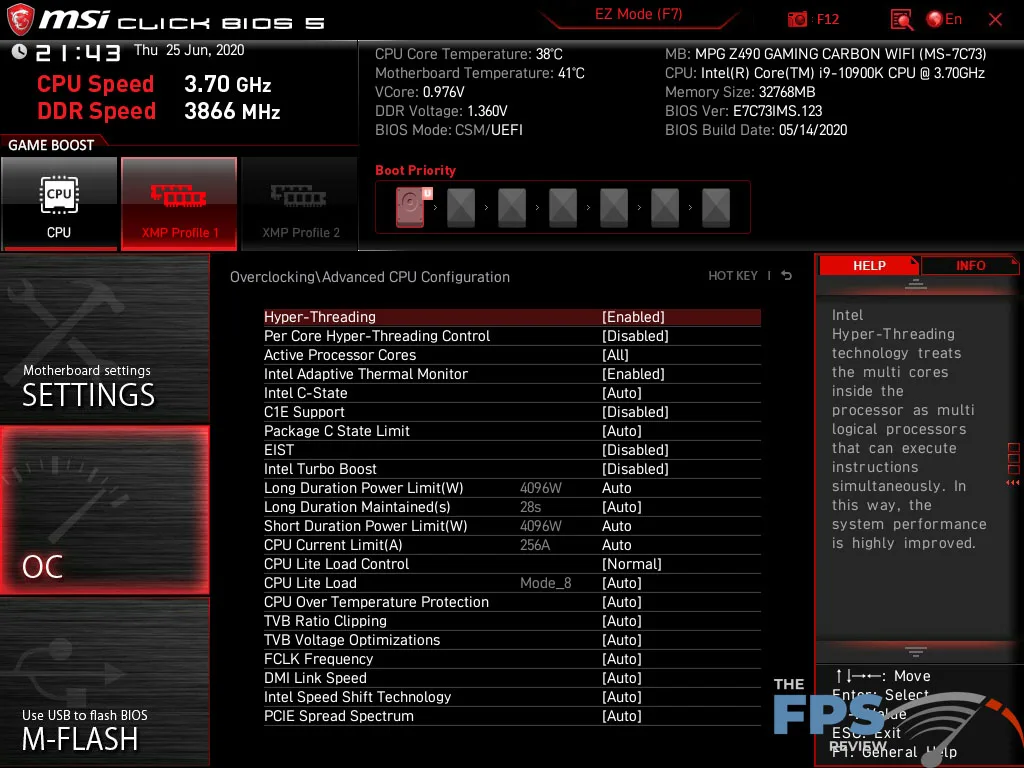This screenshot has height=768, width=1024.
Task: Change language with the En globe icon
Action: 944,19
